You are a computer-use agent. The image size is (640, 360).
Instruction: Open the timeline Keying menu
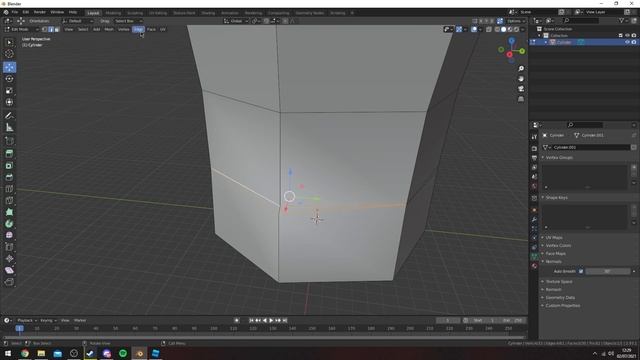pyautogui.click(x=48, y=320)
